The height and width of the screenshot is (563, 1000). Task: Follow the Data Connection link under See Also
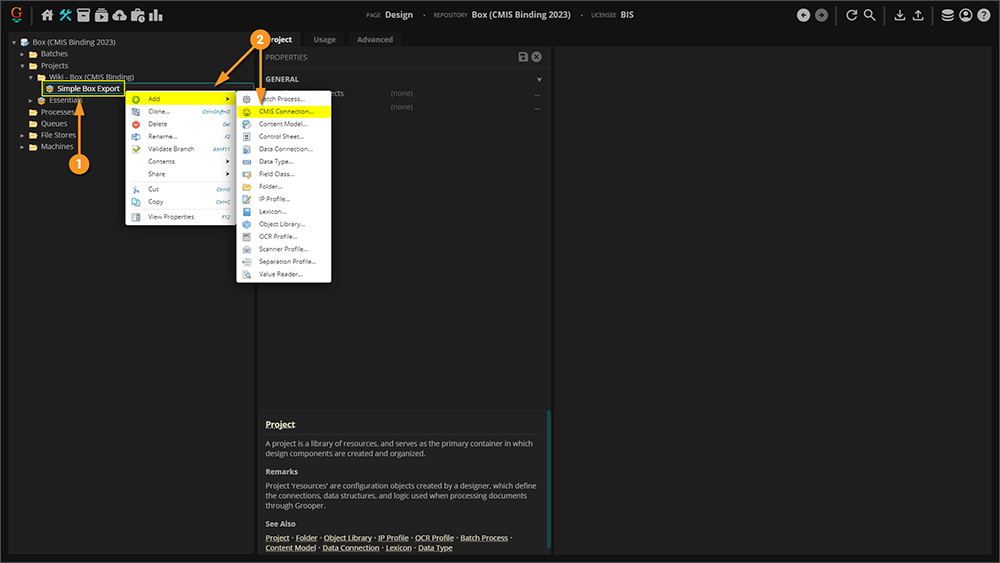tap(351, 548)
